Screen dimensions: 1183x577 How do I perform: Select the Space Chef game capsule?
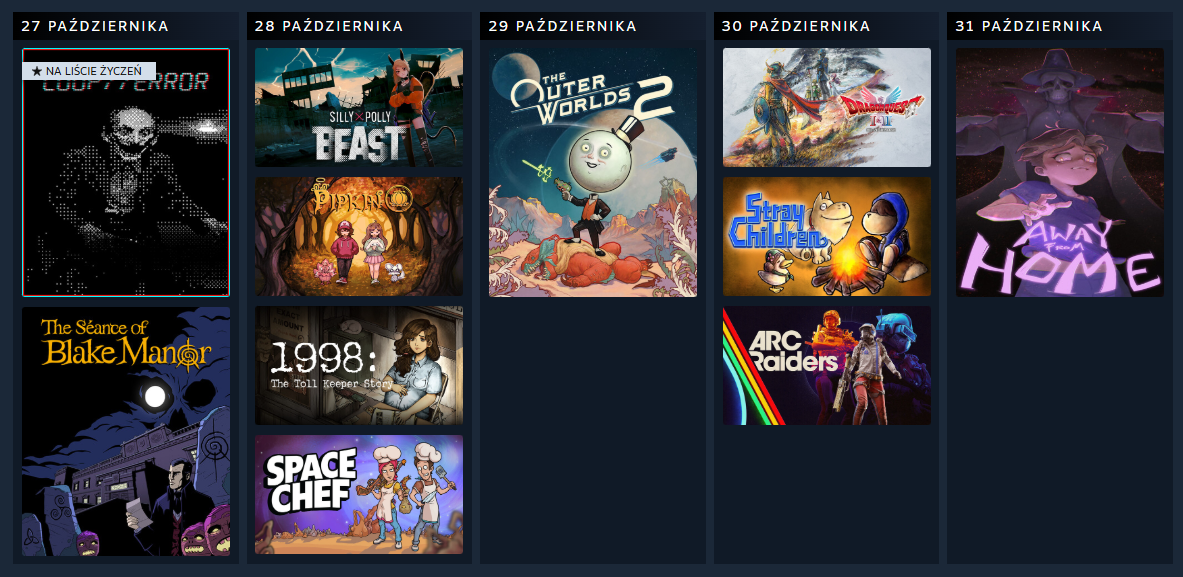(x=359, y=494)
